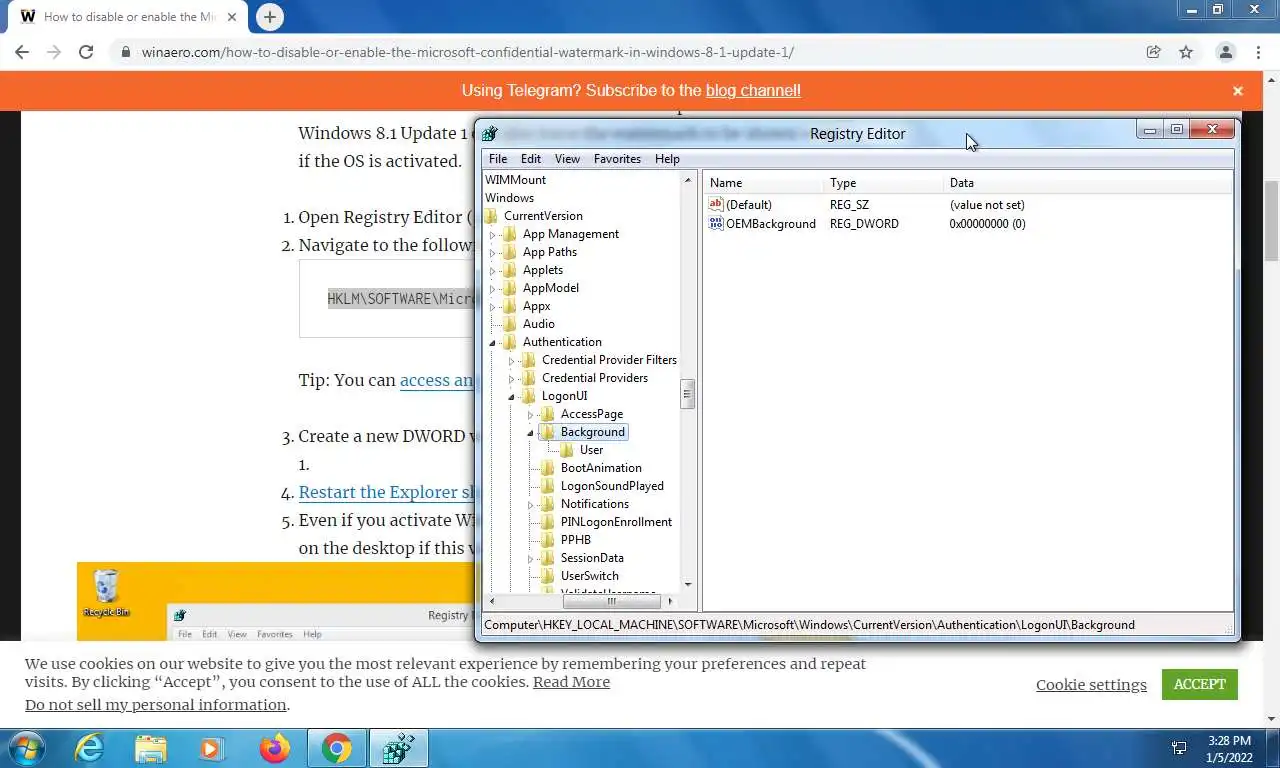
Task: Click the Credential Provider Filters folder icon
Action: pyautogui.click(x=529, y=360)
